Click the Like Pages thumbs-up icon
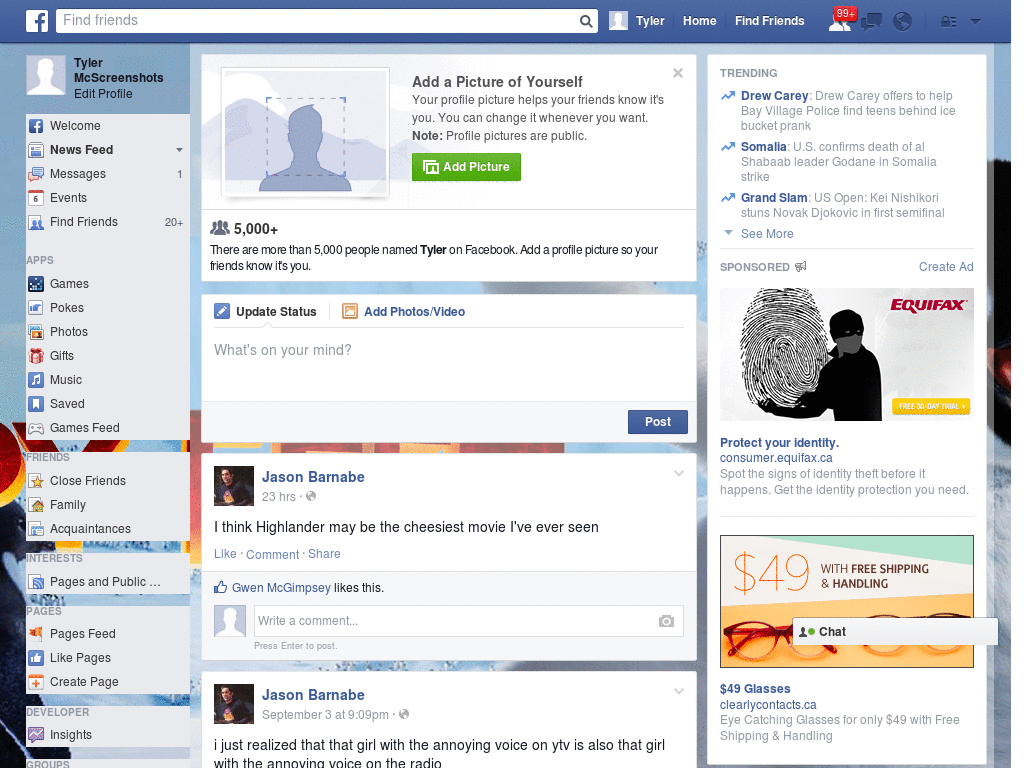 [36, 658]
